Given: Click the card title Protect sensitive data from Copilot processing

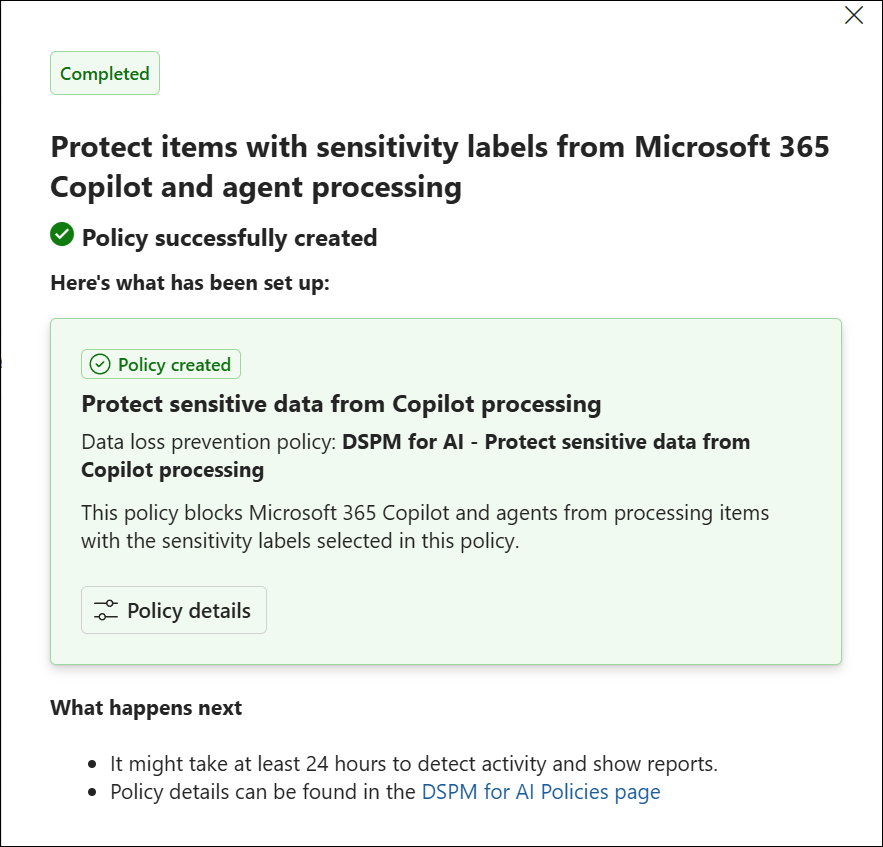Looking at the screenshot, I should (341, 404).
